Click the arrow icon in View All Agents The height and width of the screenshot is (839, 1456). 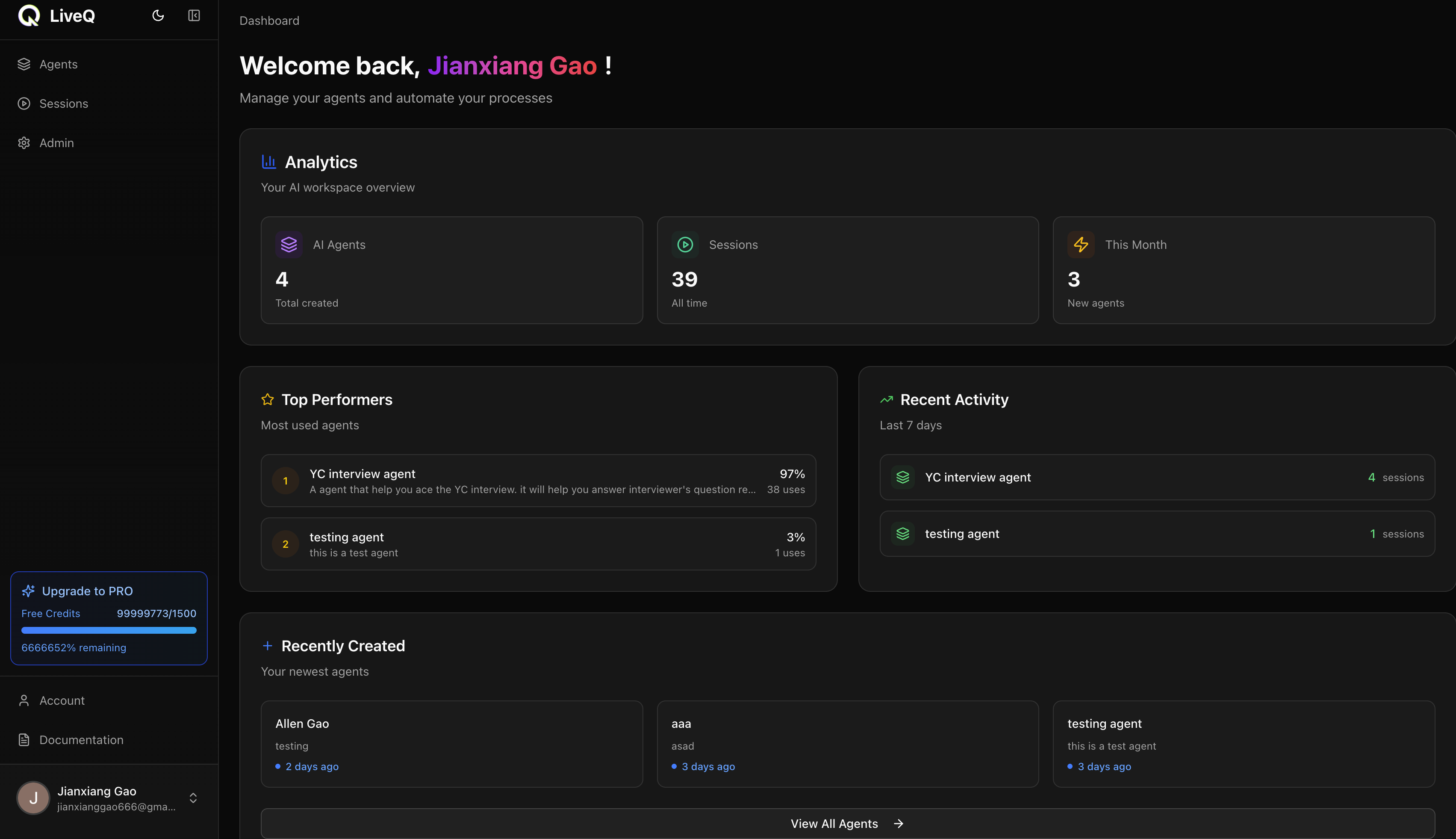coord(899,824)
